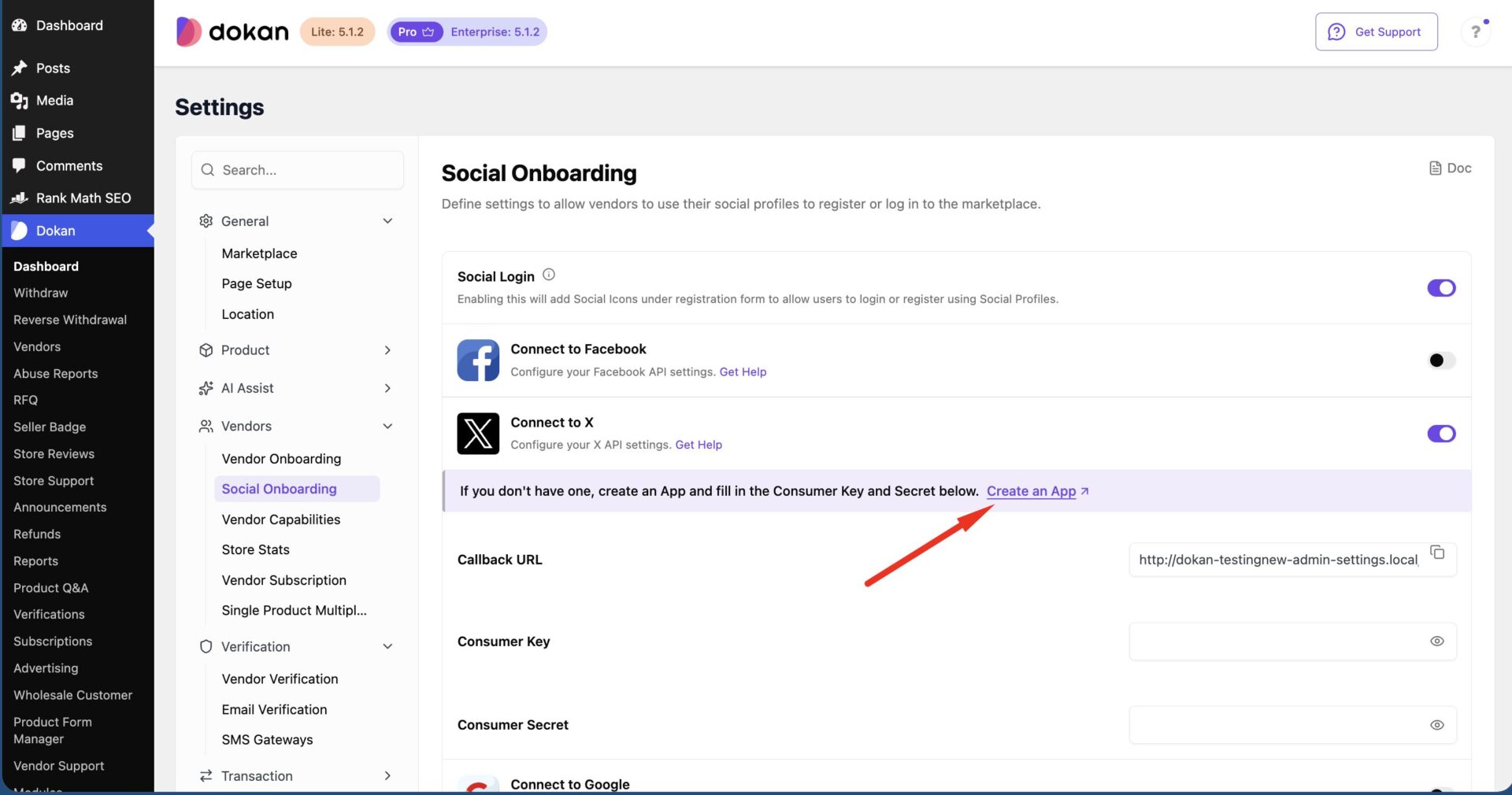Open the Doc link
The image size is (1512, 795).
pos(1451,168)
